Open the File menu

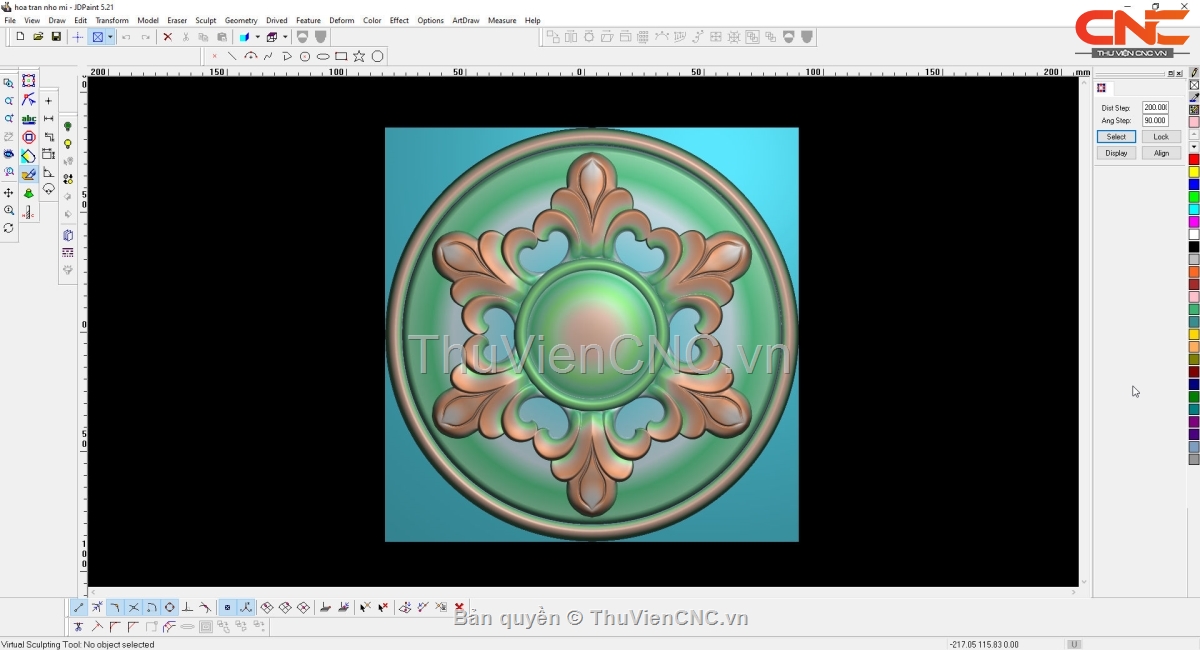pos(10,20)
